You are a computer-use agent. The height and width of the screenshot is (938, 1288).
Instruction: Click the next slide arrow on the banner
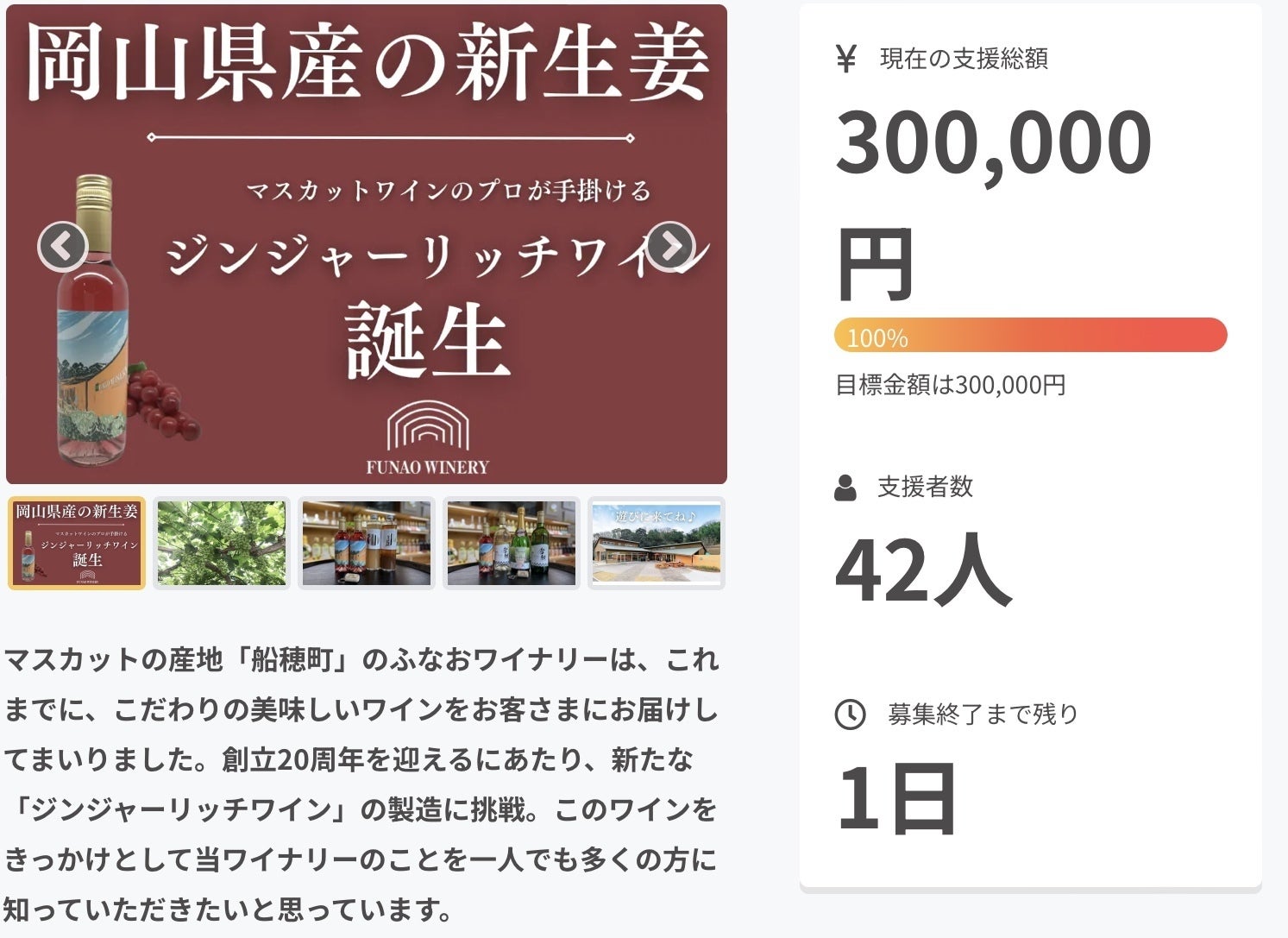[x=670, y=247]
